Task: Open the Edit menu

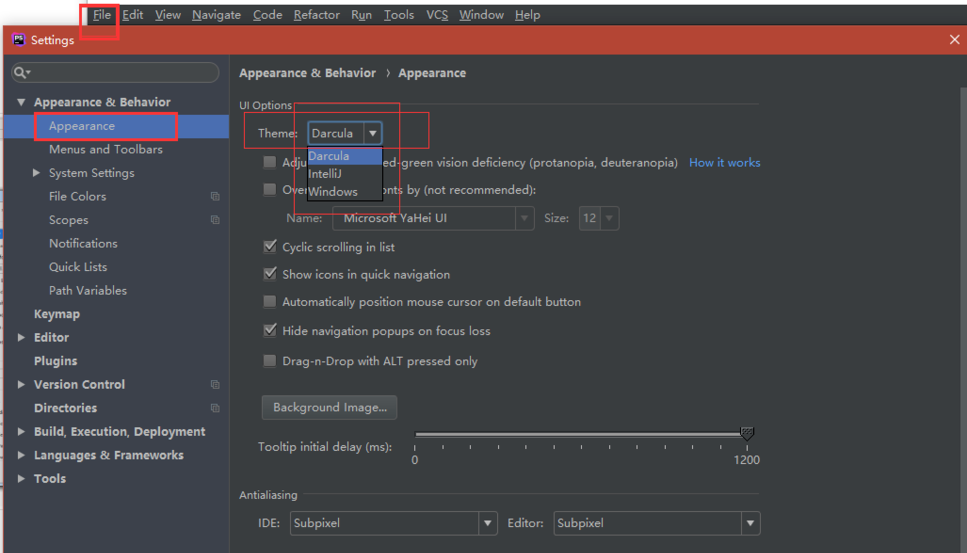Action: point(133,15)
